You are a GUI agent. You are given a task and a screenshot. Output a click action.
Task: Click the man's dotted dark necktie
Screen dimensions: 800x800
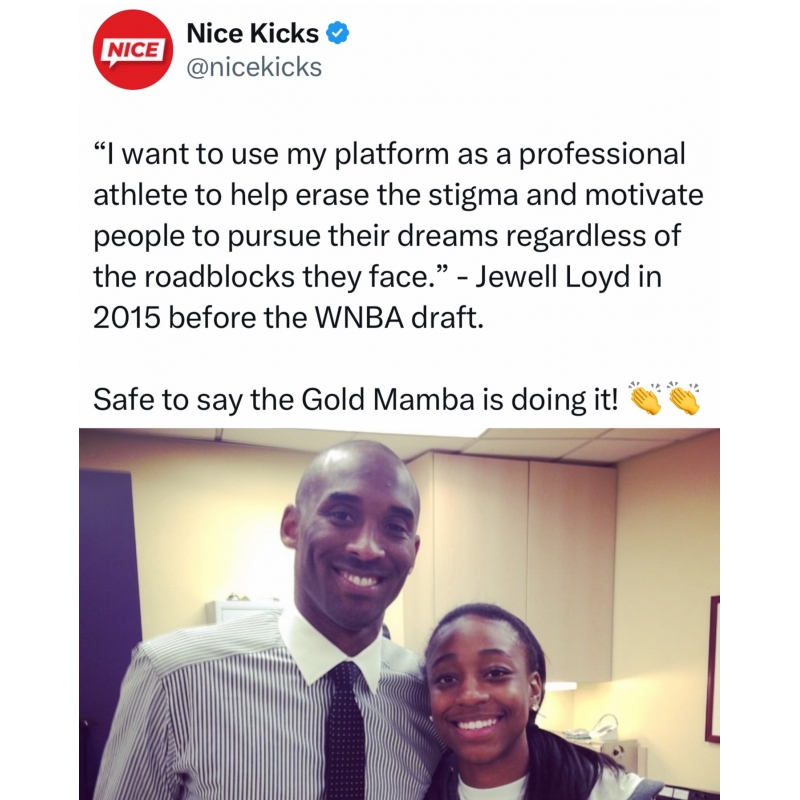(x=345, y=730)
